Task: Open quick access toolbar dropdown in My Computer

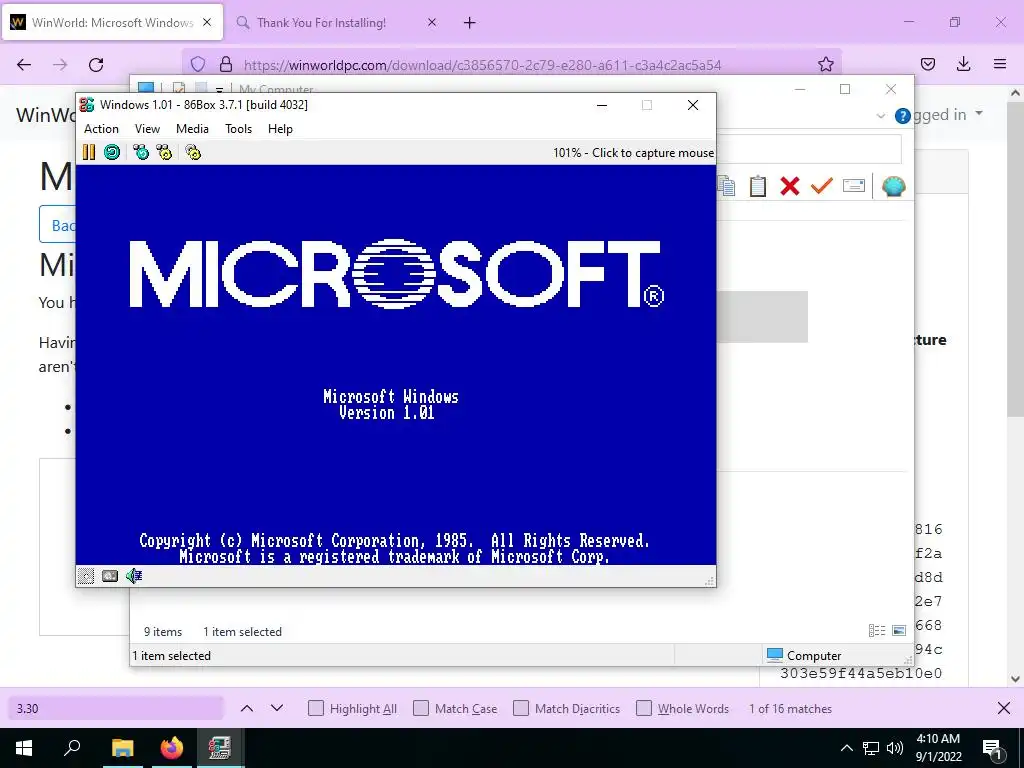Action: tap(219, 89)
